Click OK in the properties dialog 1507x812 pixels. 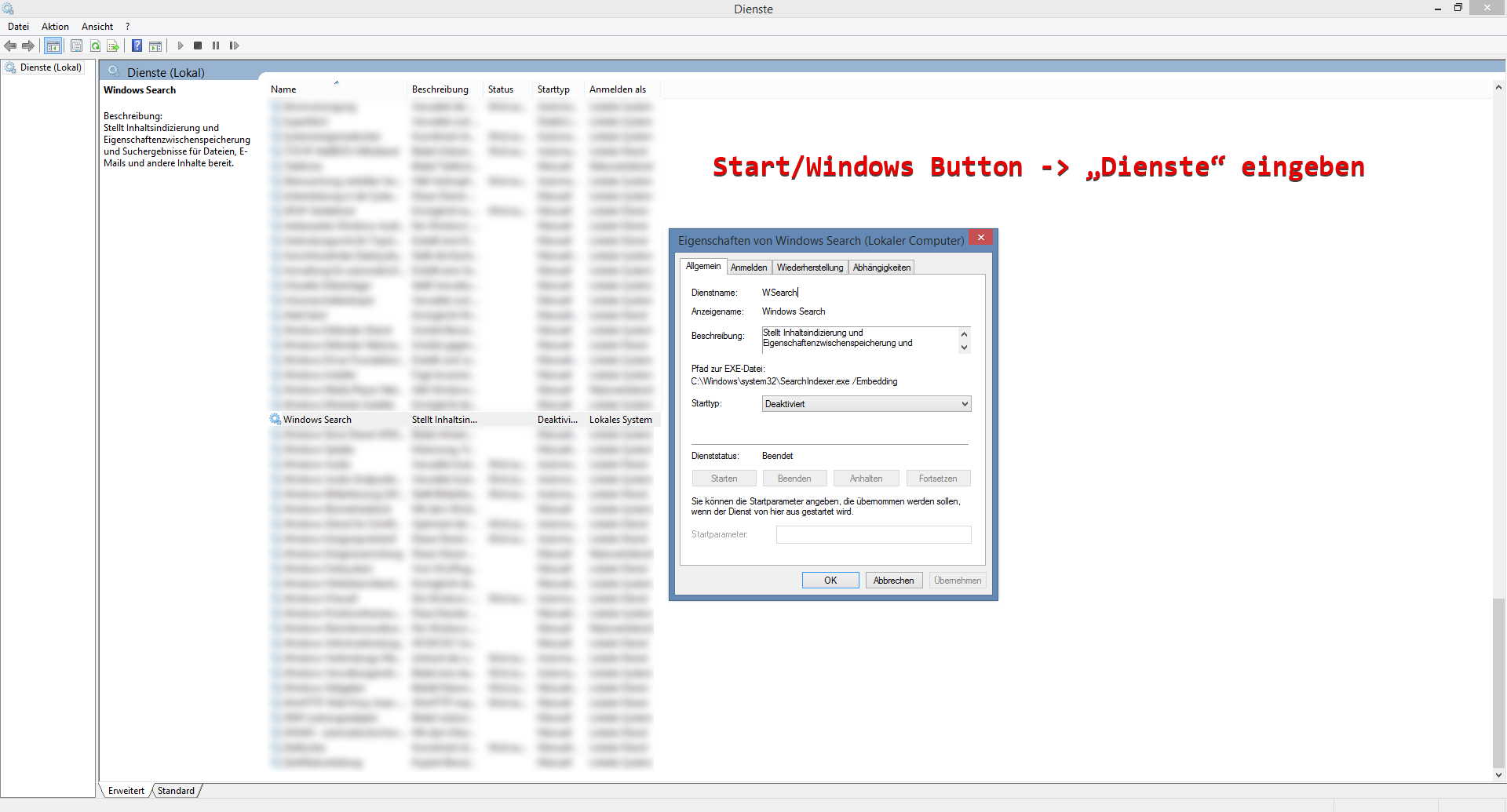(x=830, y=581)
